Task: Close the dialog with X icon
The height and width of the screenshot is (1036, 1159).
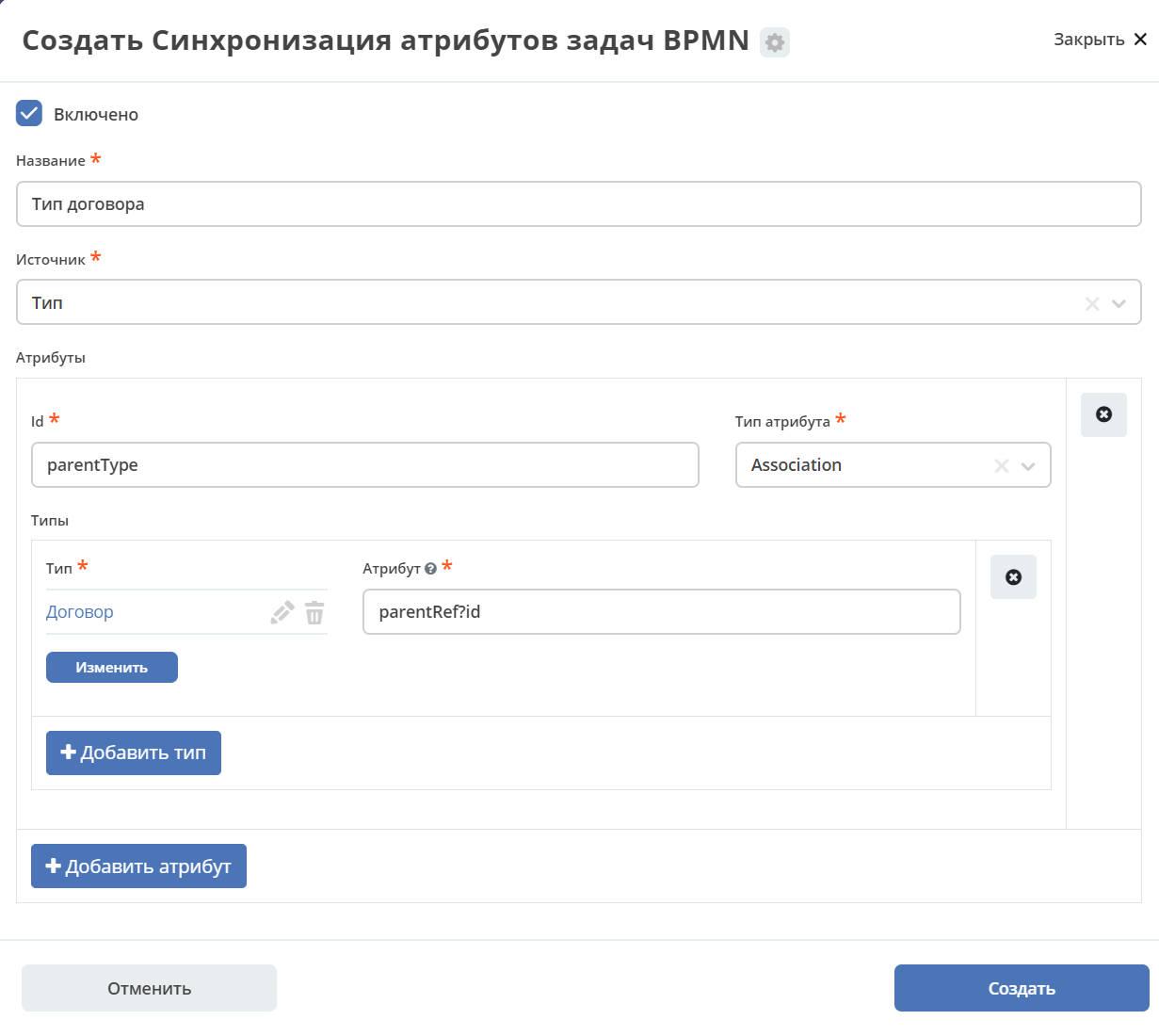Action: pos(1140,40)
